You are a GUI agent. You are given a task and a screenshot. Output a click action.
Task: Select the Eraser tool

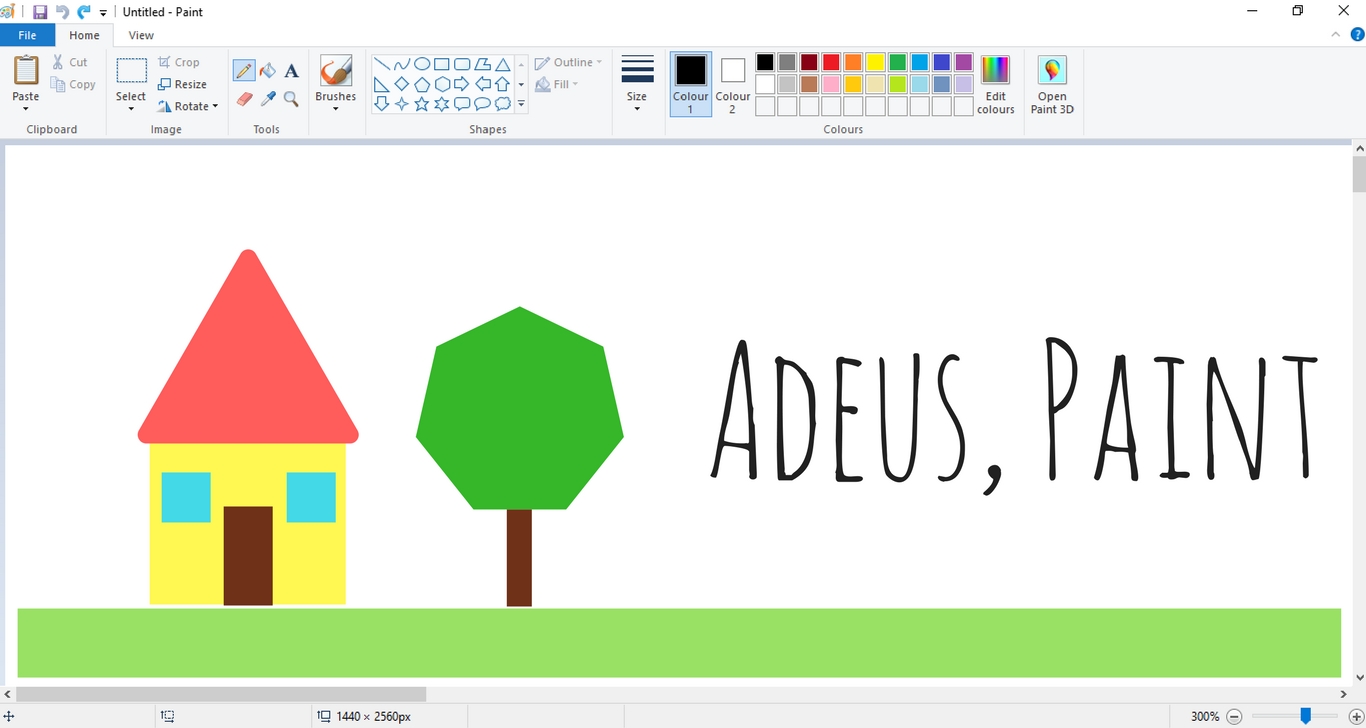pyautogui.click(x=244, y=99)
